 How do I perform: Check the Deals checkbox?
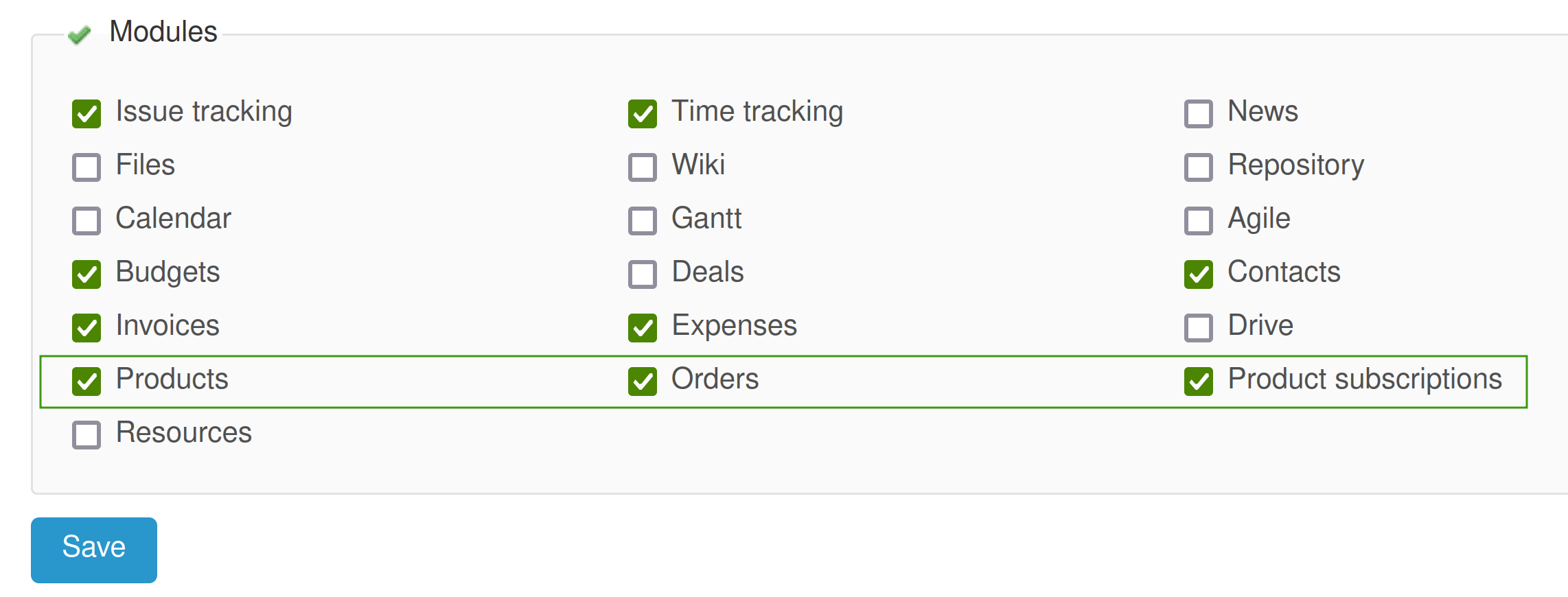(643, 274)
